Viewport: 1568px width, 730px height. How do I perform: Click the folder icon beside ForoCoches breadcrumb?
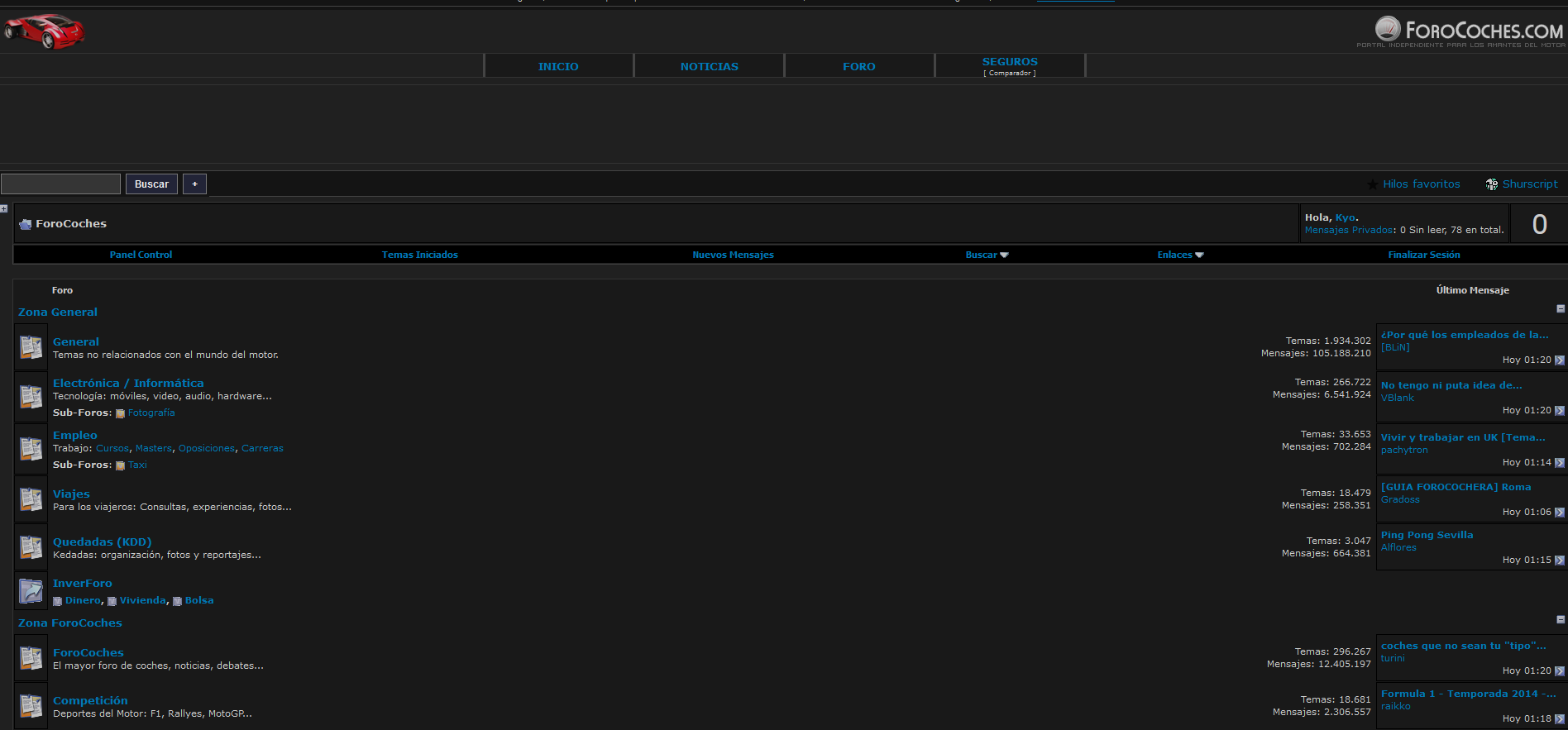[x=26, y=224]
